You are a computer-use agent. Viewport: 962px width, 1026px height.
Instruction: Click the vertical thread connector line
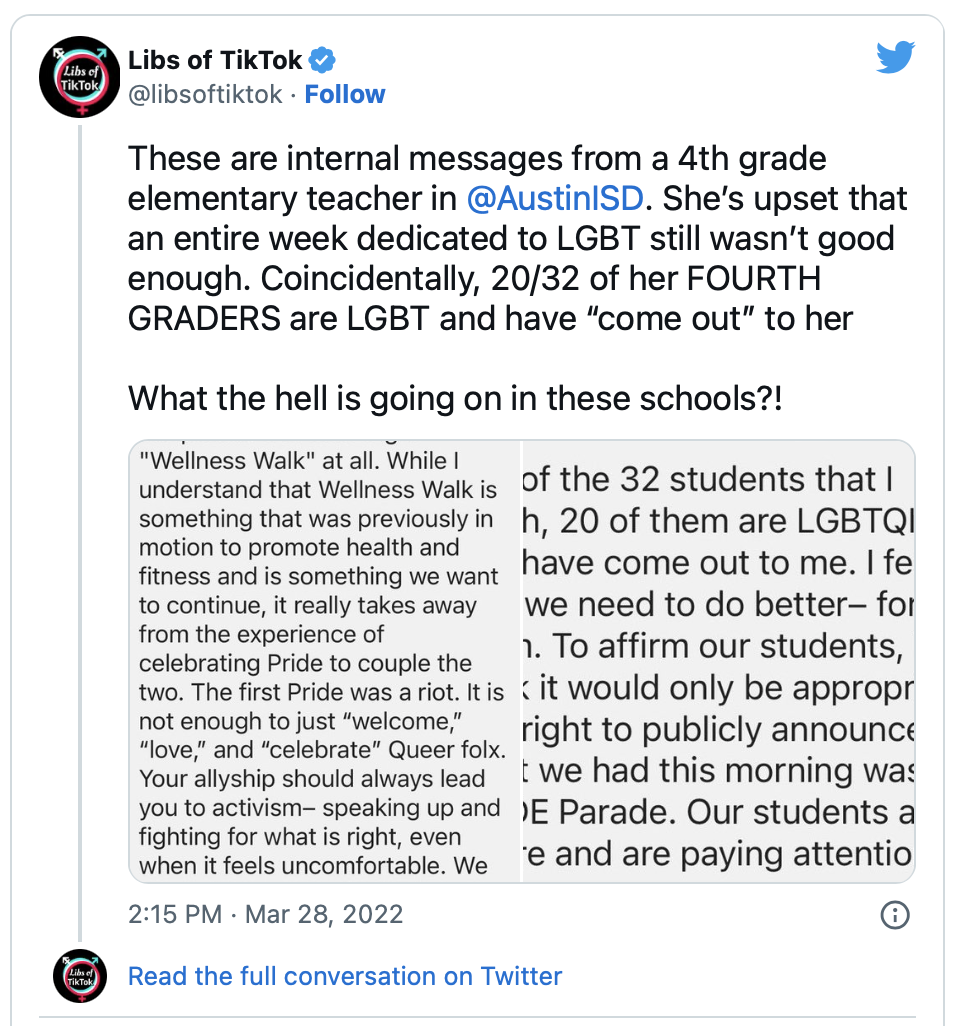80,533
